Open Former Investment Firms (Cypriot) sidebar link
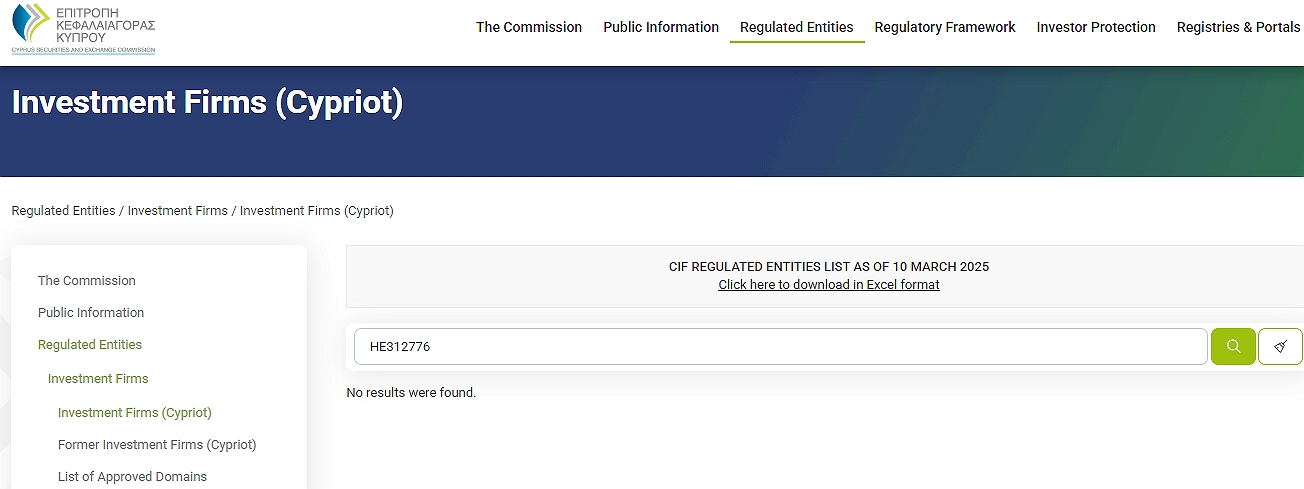 coord(157,445)
